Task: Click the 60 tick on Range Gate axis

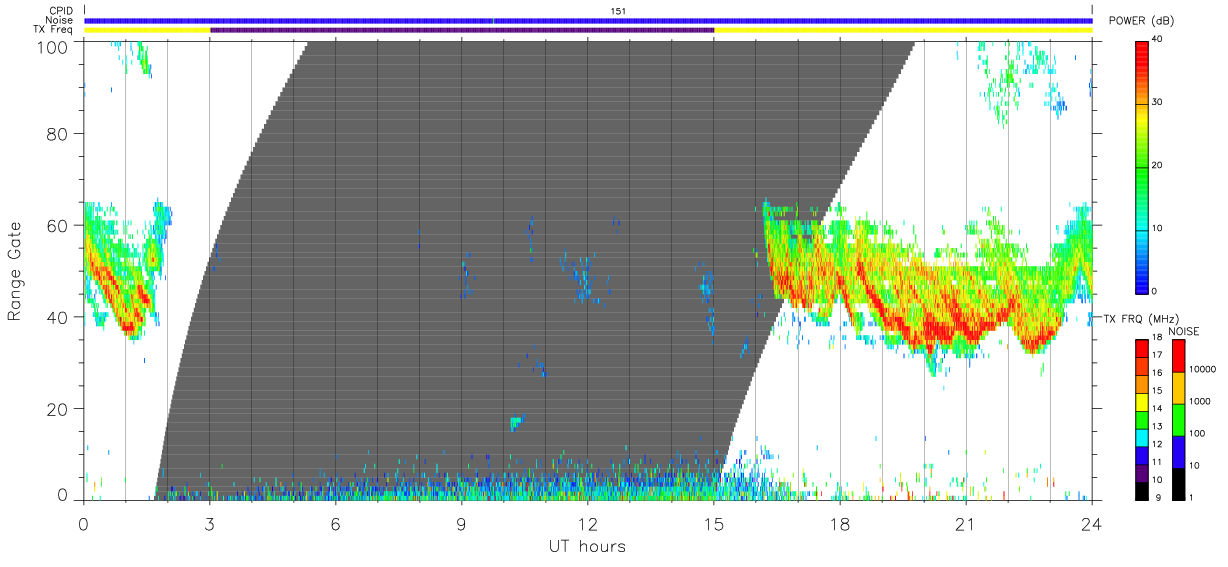Action: point(56,225)
